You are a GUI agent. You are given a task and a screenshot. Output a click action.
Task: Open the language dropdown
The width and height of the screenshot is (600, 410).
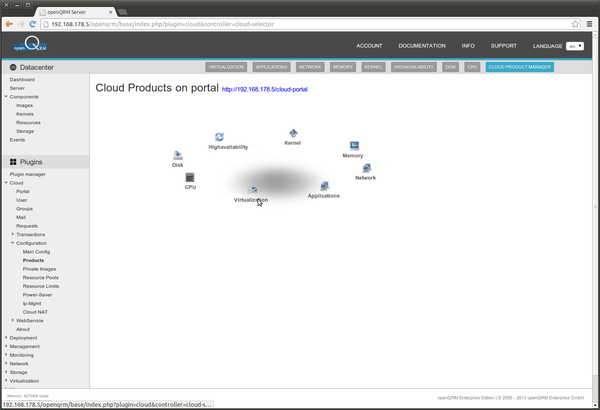pyautogui.click(x=575, y=46)
